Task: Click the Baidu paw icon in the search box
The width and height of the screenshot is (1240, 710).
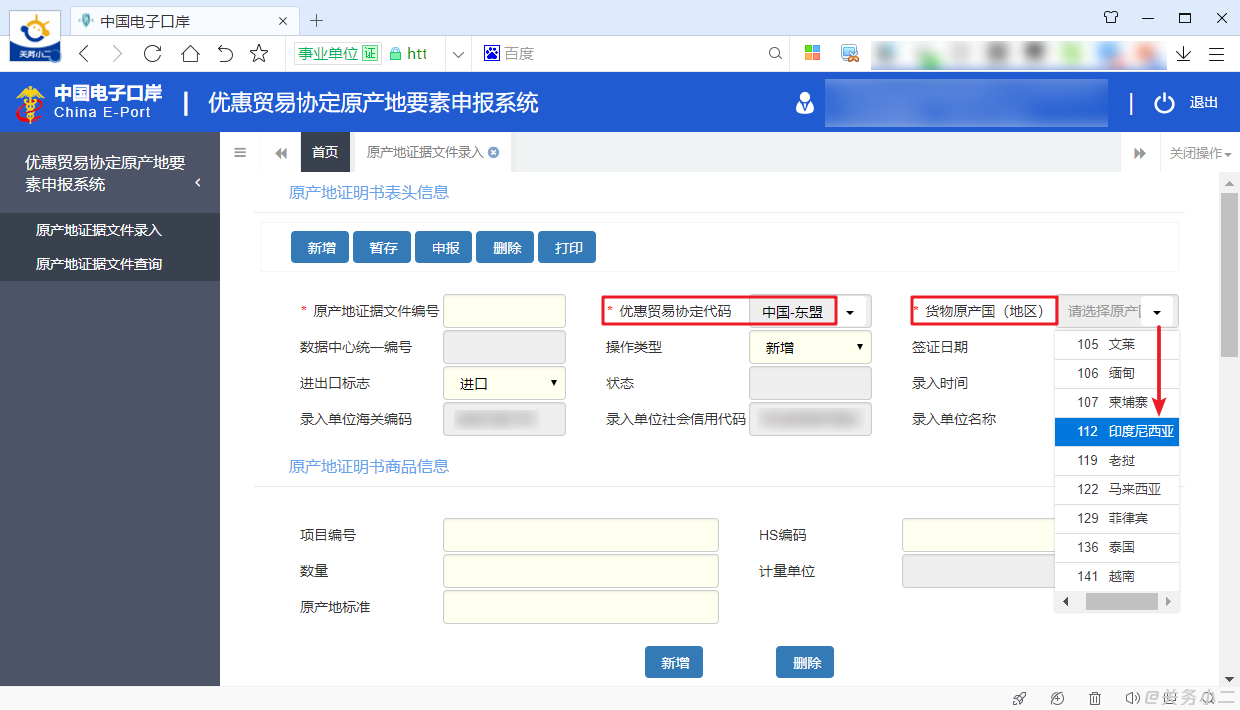Action: coord(491,54)
